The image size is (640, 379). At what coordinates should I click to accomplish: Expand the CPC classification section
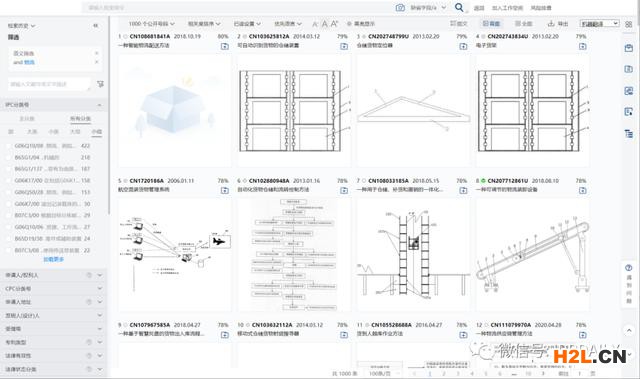53,288
